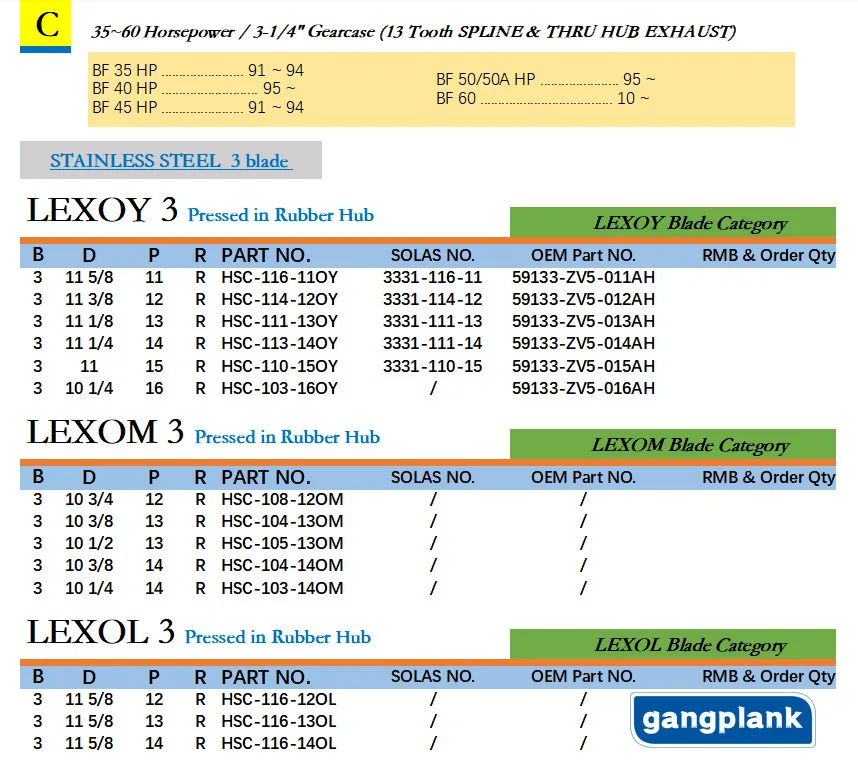Click OEM part 59133-ZV5-012AH
This screenshot has height=762, width=858.
[583, 299]
